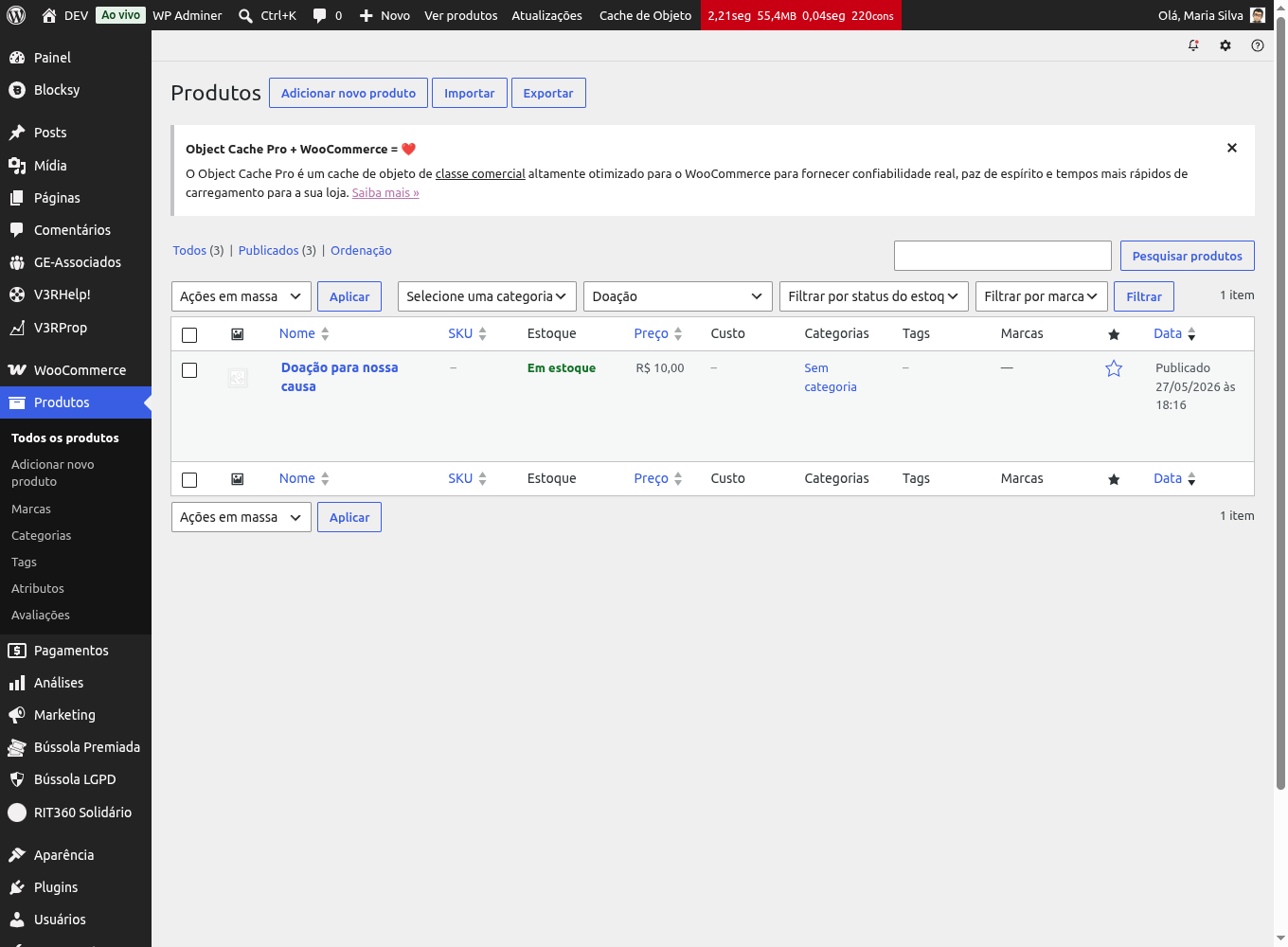Click the home icon beside DEV
Viewport: 1288px width, 947px height.
(x=49, y=15)
